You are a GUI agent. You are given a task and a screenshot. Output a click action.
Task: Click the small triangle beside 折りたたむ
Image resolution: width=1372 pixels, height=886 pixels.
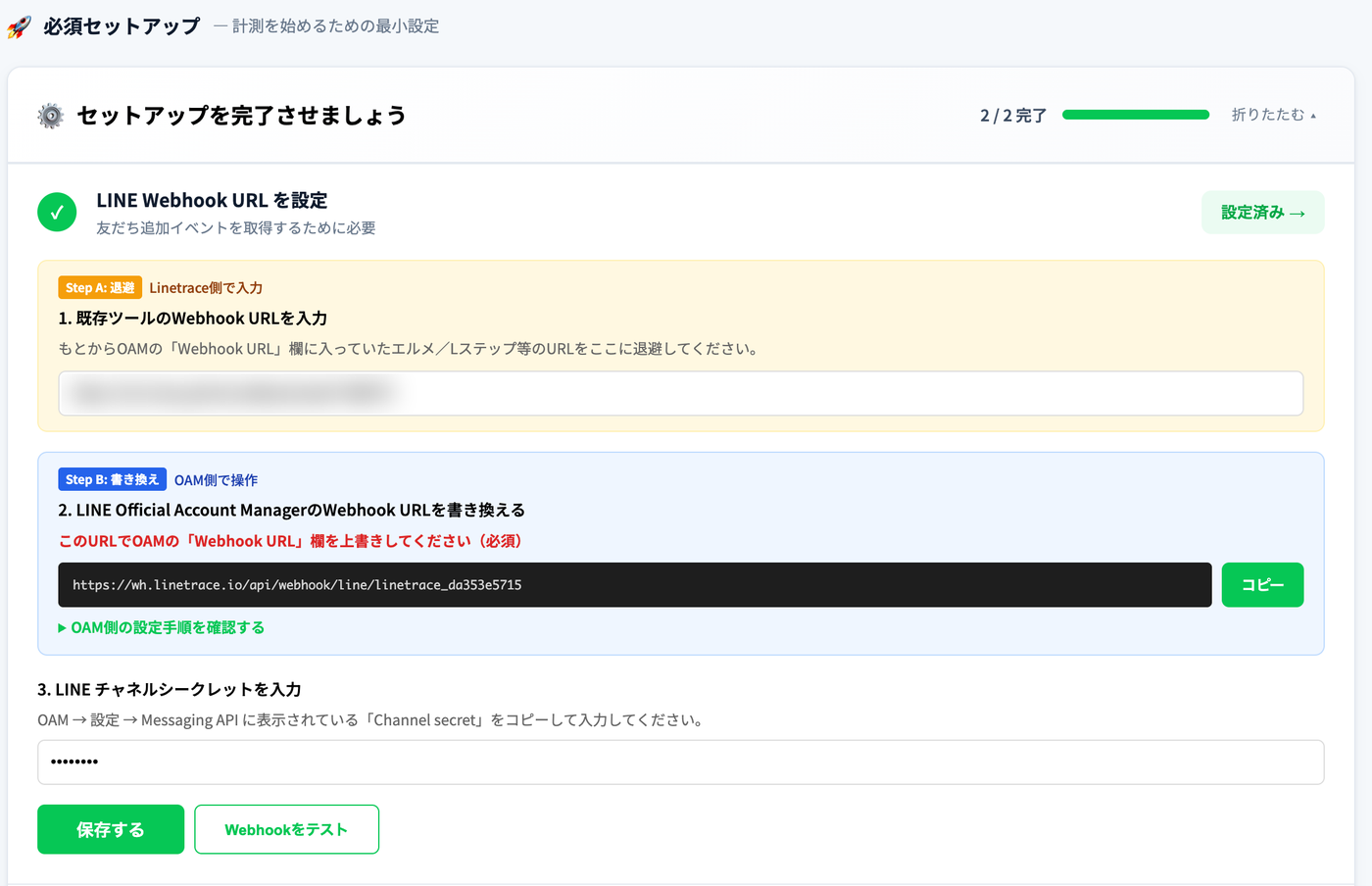pyautogui.click(x=1313, y=116)
